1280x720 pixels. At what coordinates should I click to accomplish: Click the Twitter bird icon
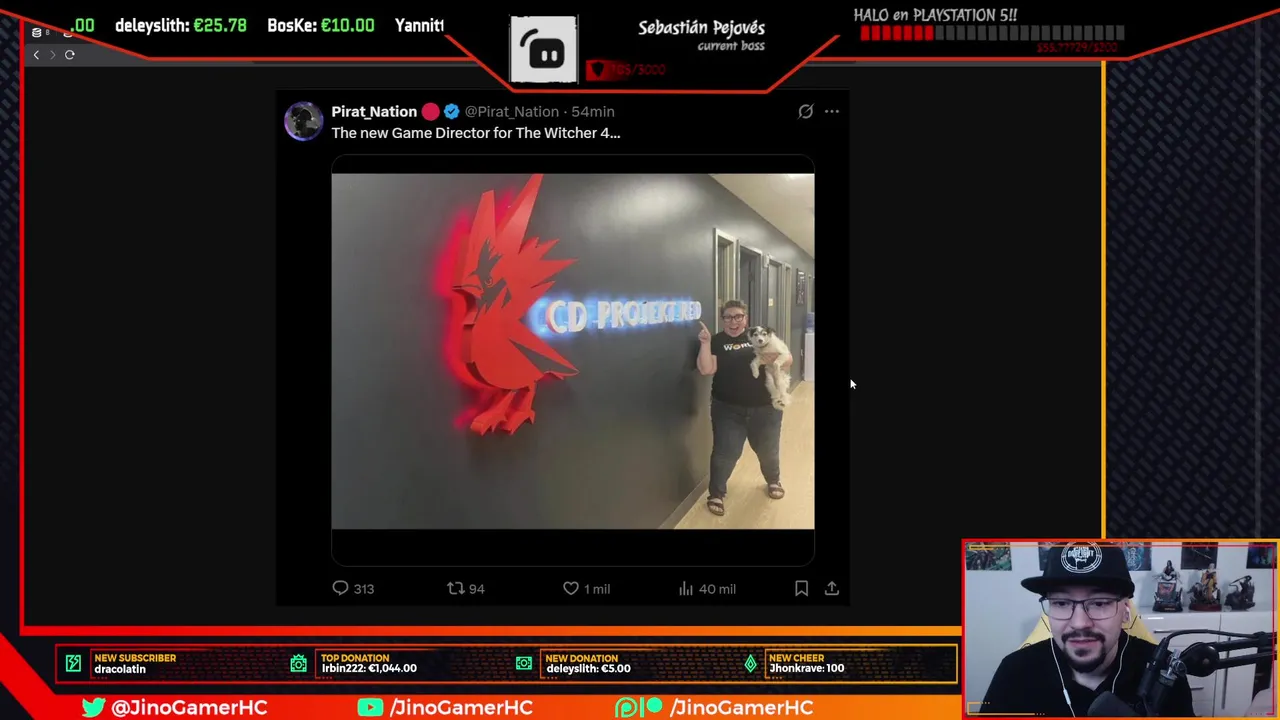pyautogui.click(x=94, y=707)
